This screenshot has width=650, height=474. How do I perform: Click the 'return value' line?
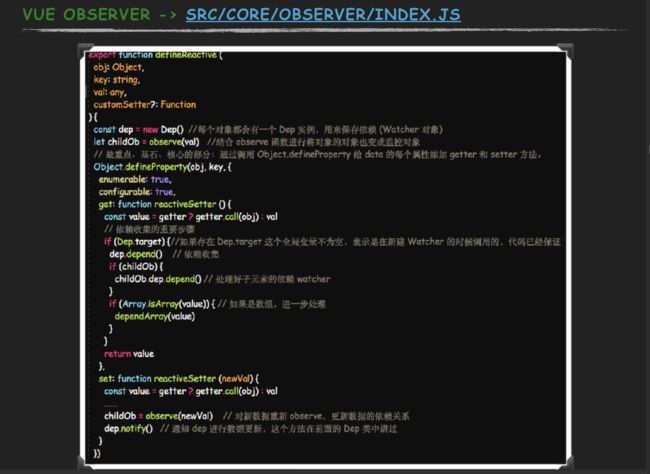click(x=129, y=354)
